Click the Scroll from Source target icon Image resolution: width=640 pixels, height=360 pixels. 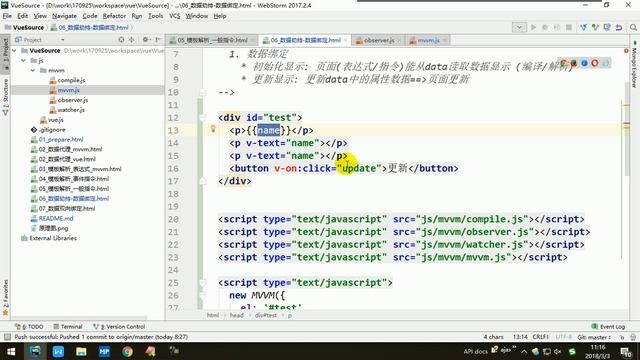(121, 40)
